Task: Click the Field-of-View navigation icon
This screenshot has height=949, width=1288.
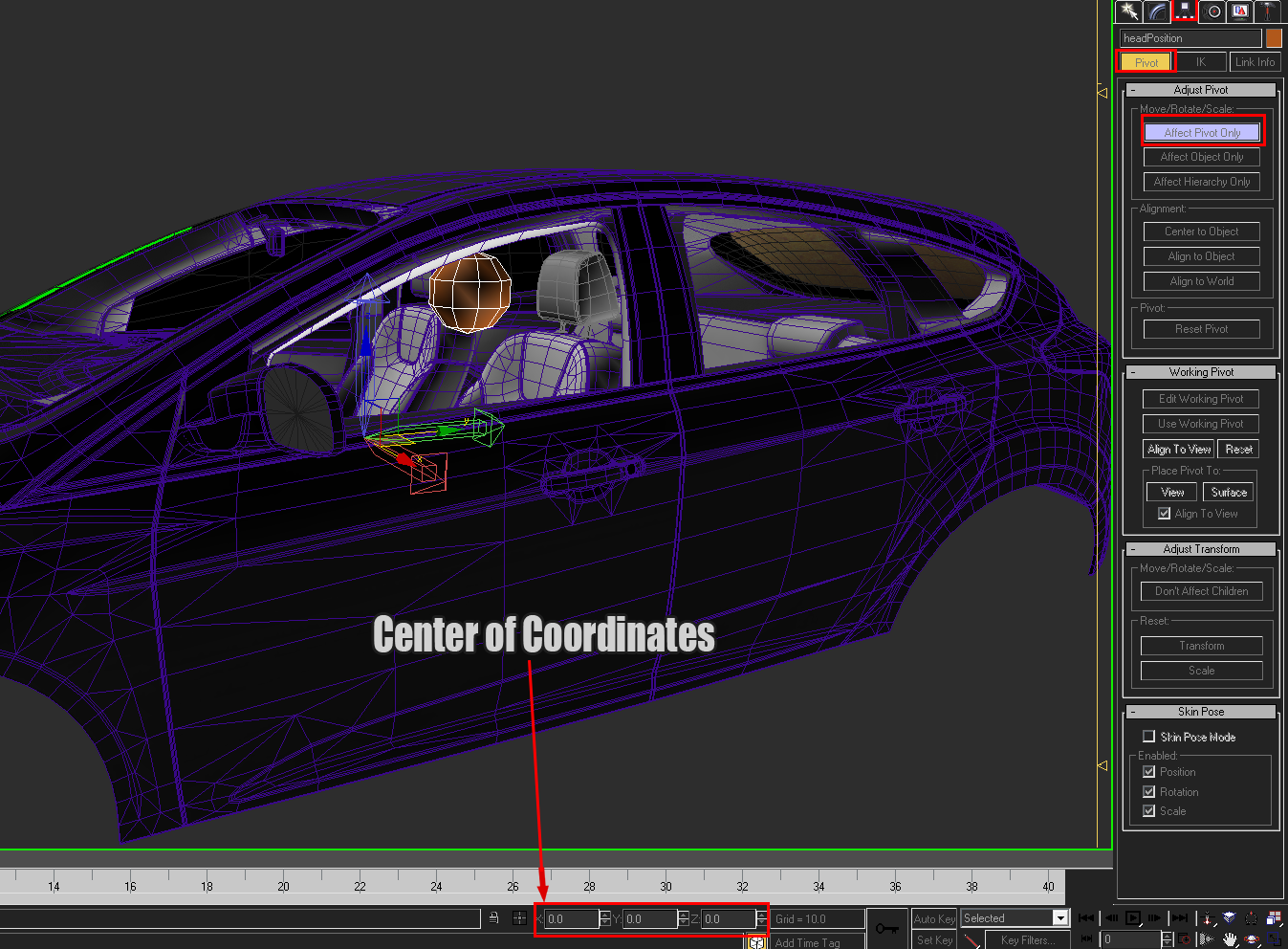Action: click(x=1208, y=939)
